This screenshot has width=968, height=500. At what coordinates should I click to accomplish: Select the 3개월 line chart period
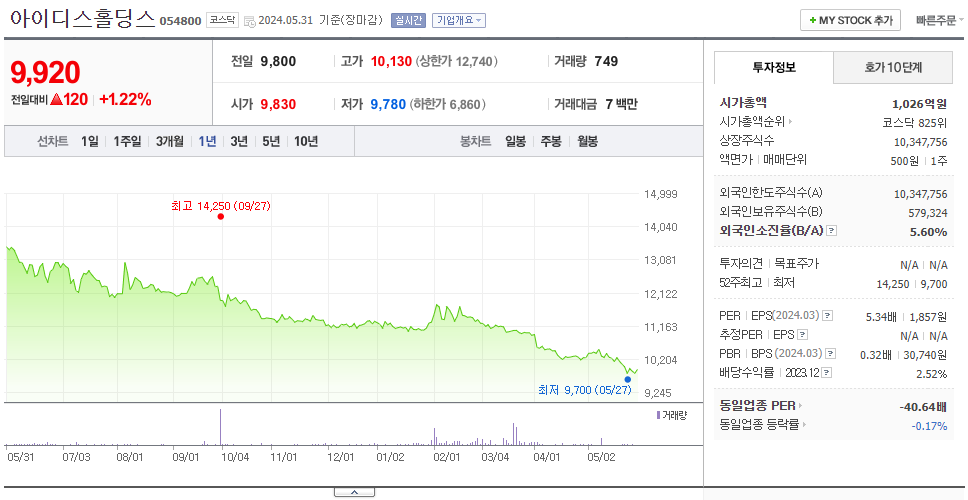(170, 141)
